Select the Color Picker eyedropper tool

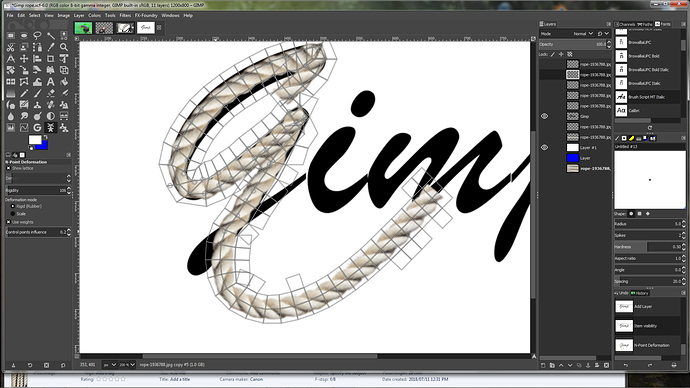click(x=51, y=47)
